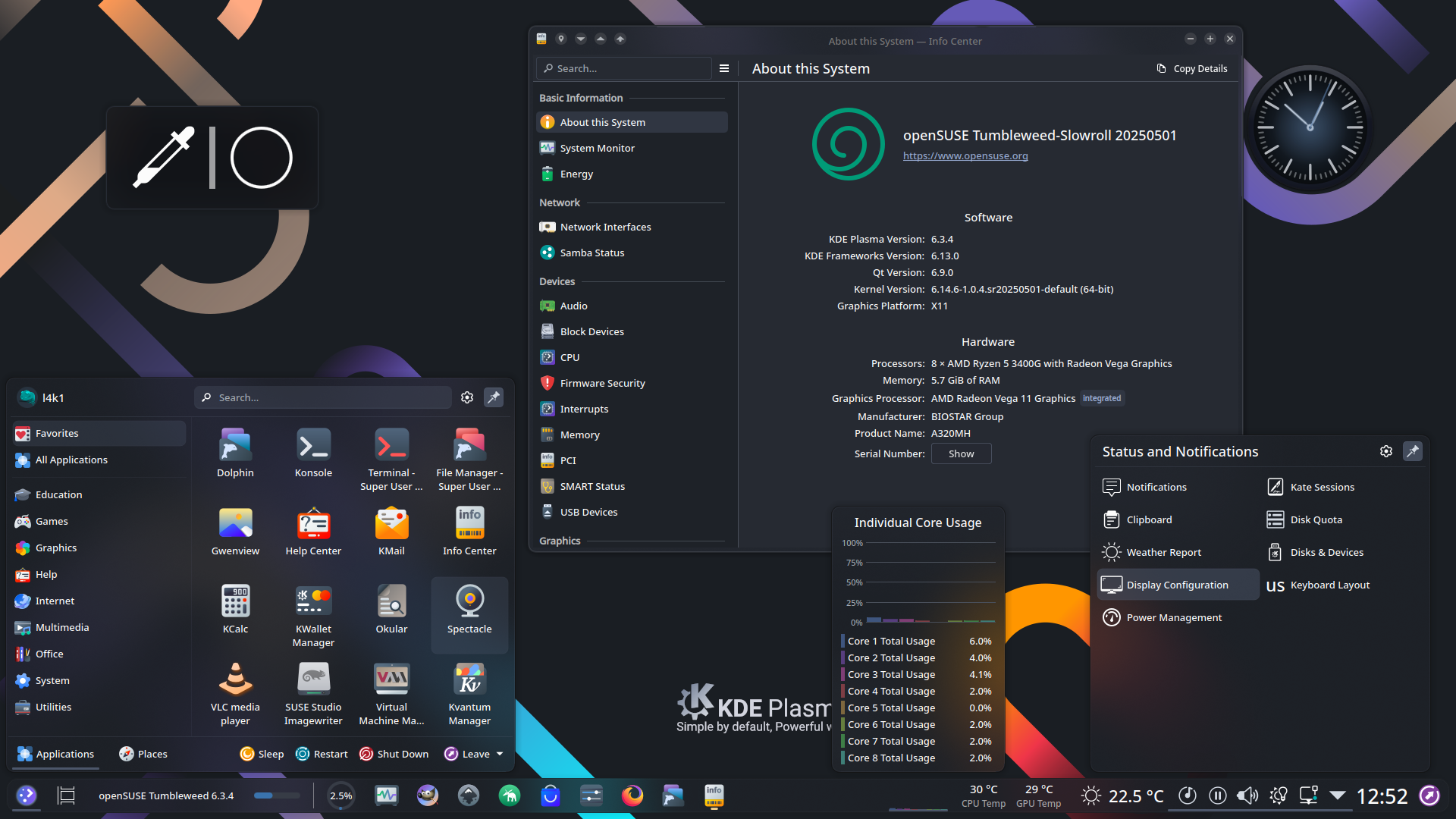Focus the launcher Search field
Viewport: 1456px width, 819px height.
pos(323,397)
